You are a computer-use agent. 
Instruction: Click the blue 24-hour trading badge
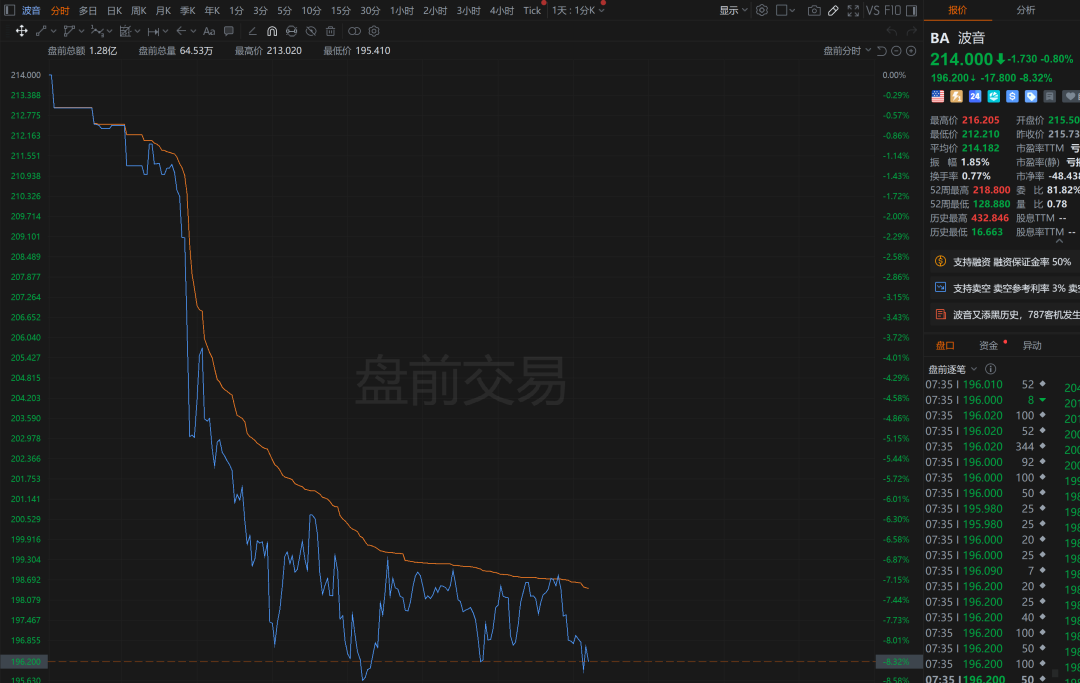click(975, 96)
